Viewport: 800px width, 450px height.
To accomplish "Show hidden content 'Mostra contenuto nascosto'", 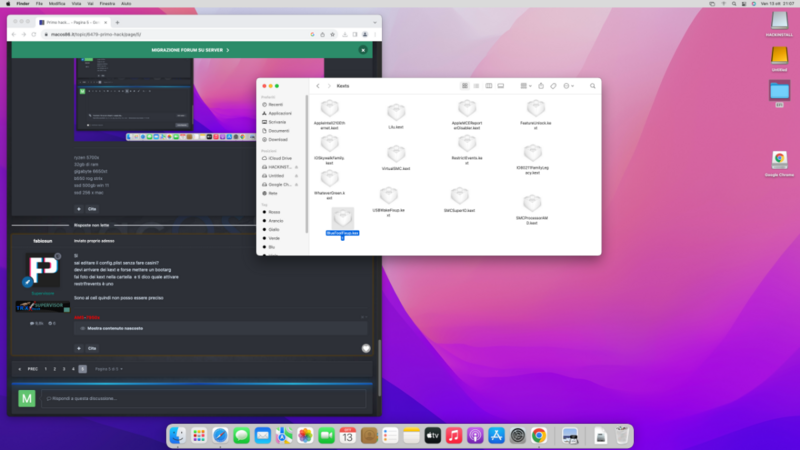I will pyautogui.click(x=115, y=328).
